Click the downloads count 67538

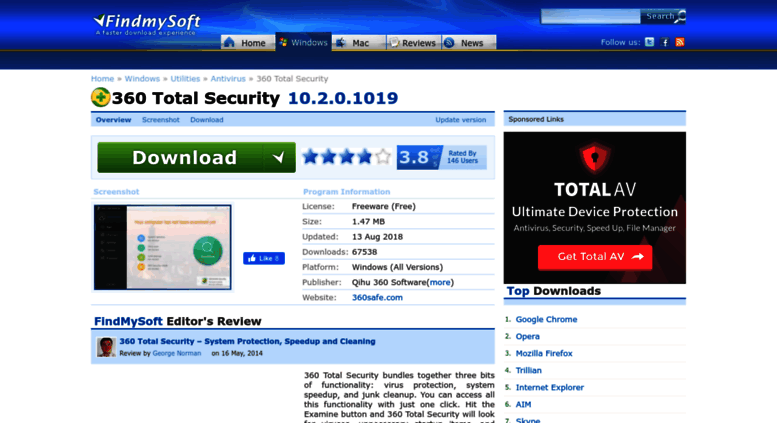(364, 252)
